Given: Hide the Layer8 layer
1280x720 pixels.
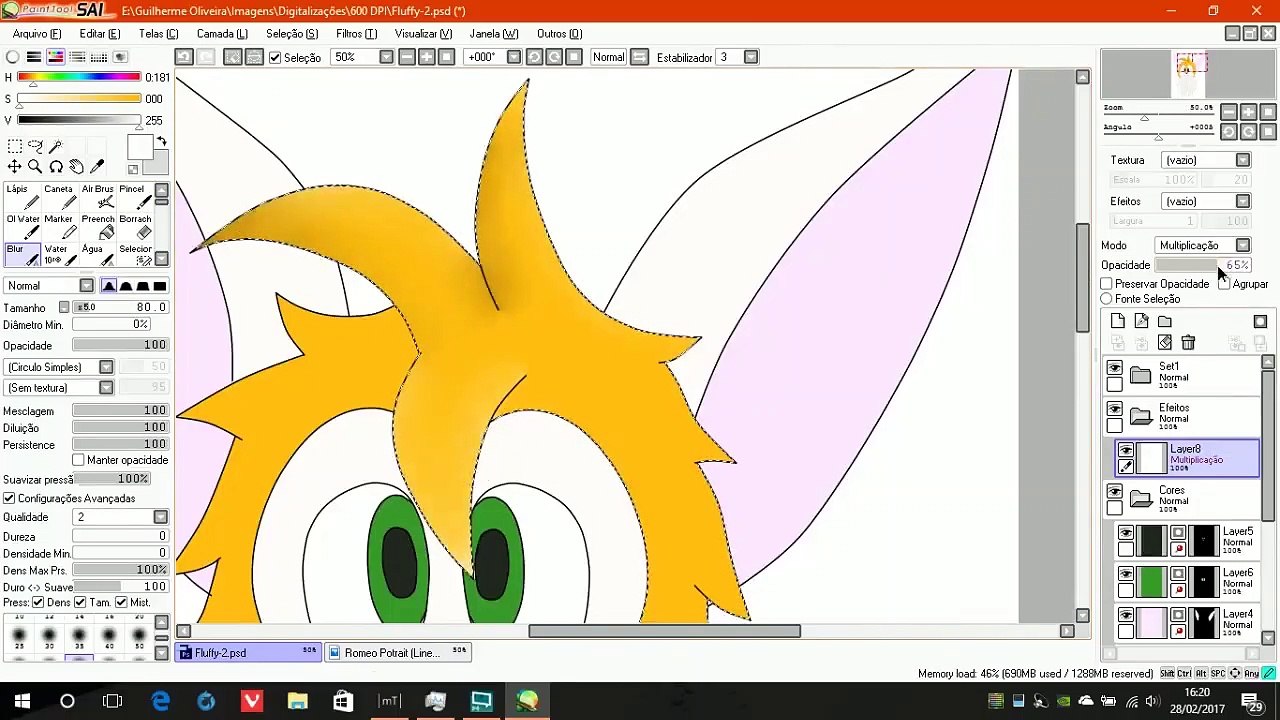Looking at the screenshot, I should click(1126, 450).
